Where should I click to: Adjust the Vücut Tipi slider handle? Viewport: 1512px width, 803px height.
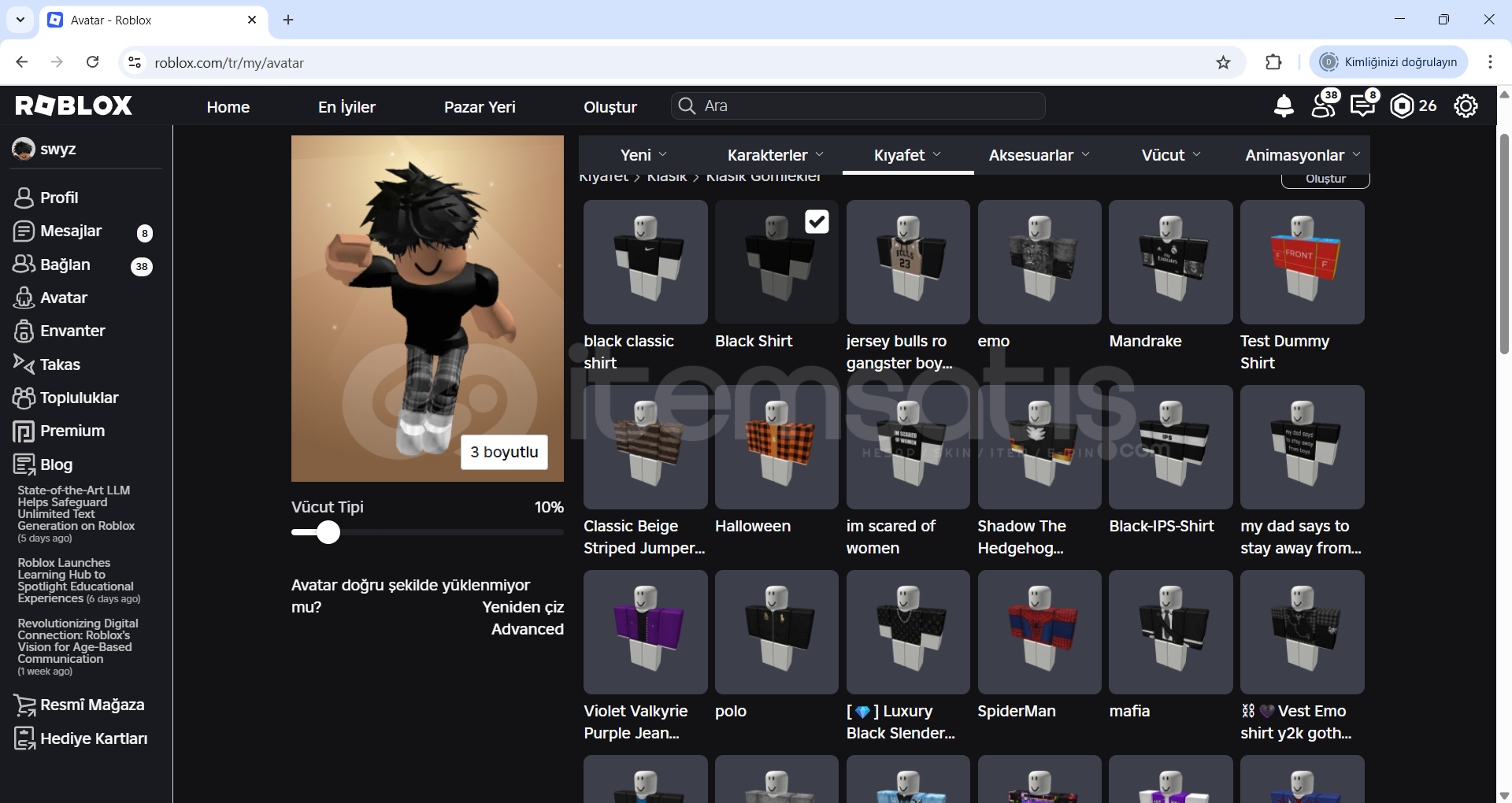coord(328,532)
